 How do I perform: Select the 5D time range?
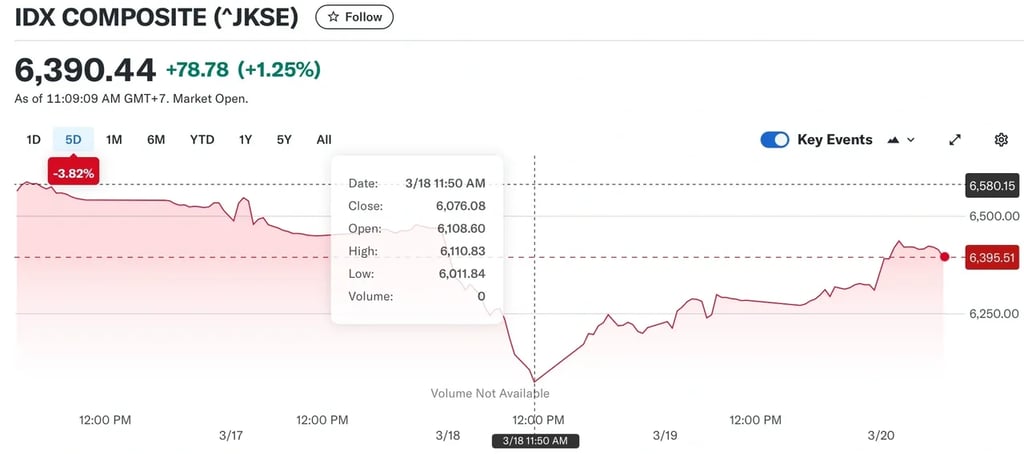pos(73,140)
